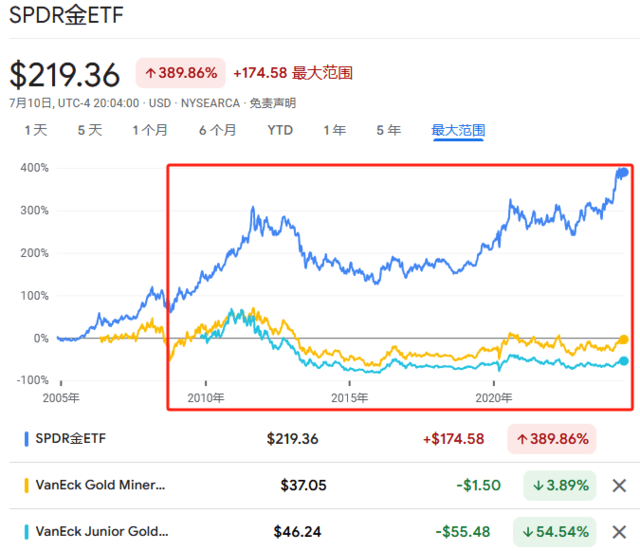Switch to the 1个月 range tab
The width and height of the screenshot is (640, 551).
pos(150,130)
